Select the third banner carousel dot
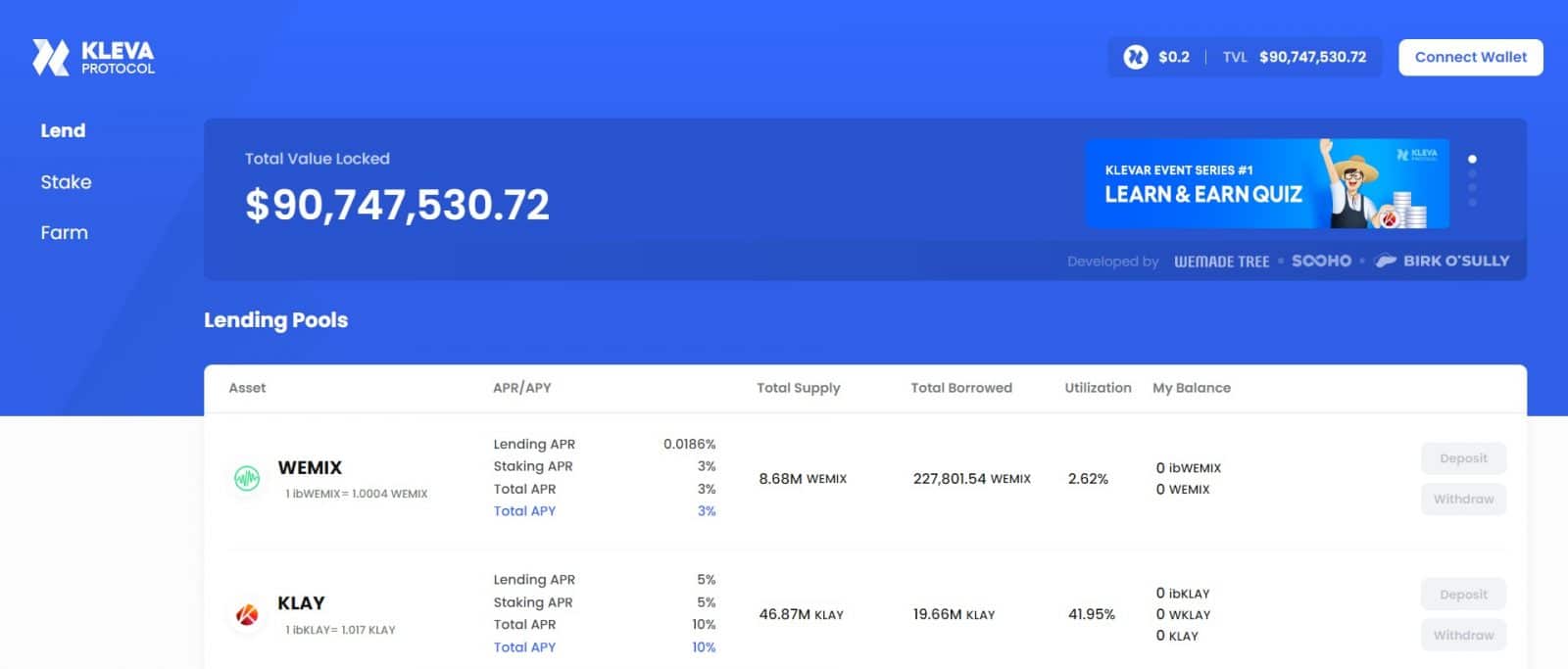This screenshot has width=1568, height=669. (x=1472, y=188)
